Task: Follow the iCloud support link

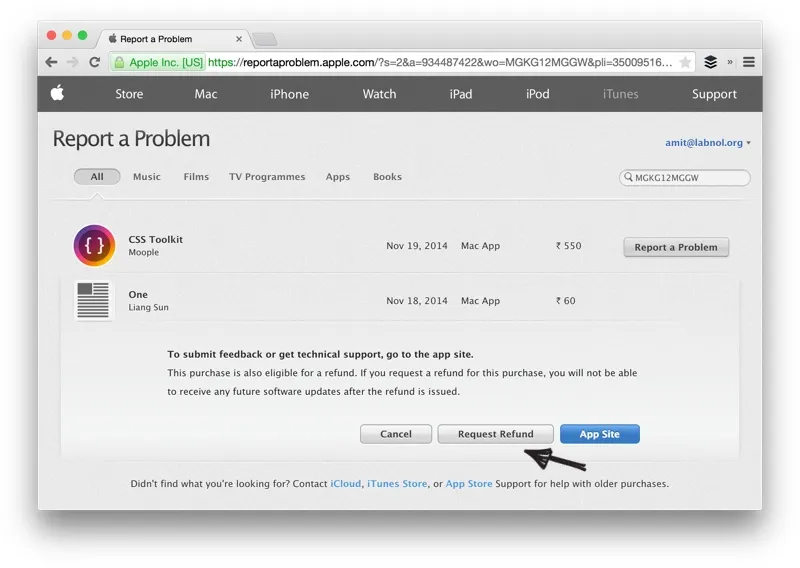Action: [345, 483]
